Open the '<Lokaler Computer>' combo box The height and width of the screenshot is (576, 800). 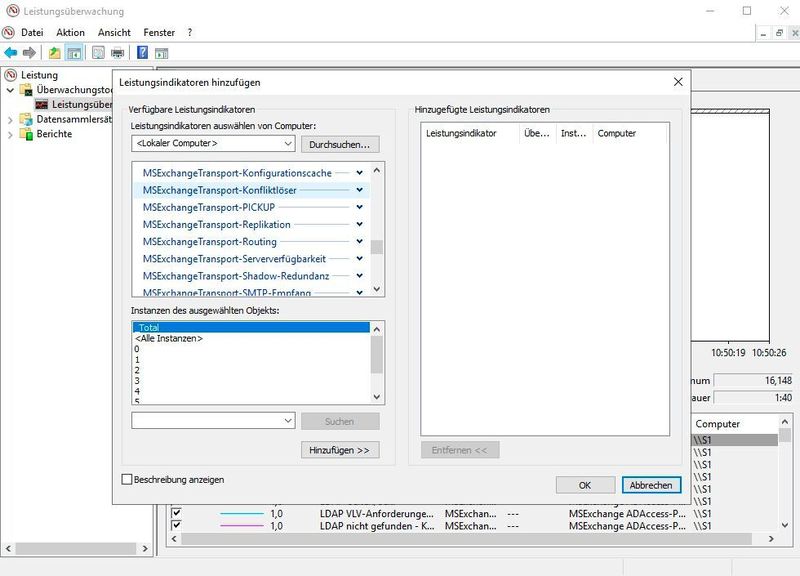point(213,143)
